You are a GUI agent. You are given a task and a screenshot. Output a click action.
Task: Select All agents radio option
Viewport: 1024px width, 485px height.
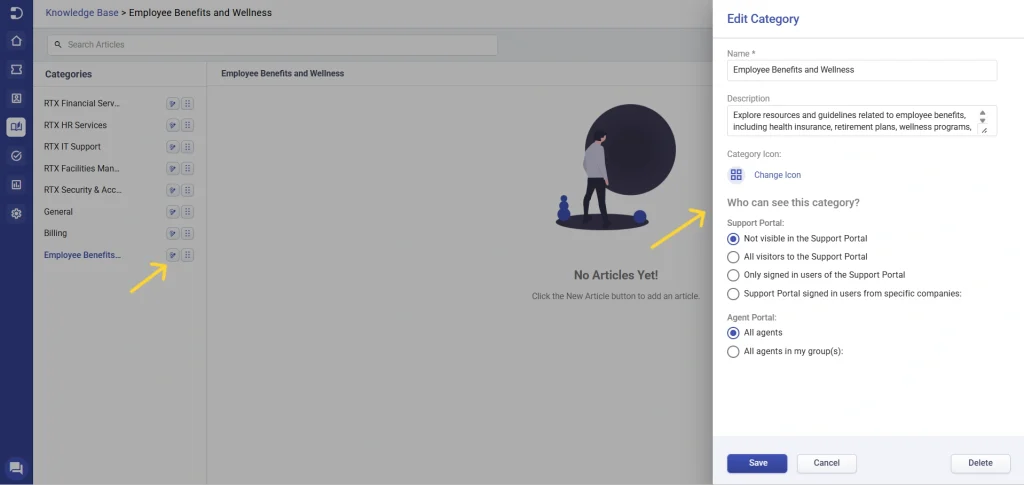click(733, 333)
